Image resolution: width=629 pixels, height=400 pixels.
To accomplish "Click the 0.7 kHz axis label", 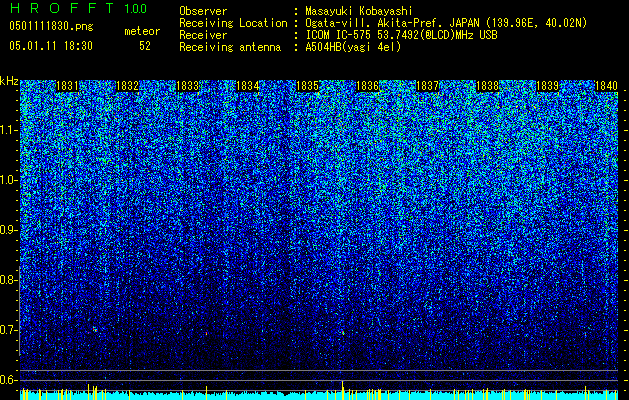I will [9, 330].
